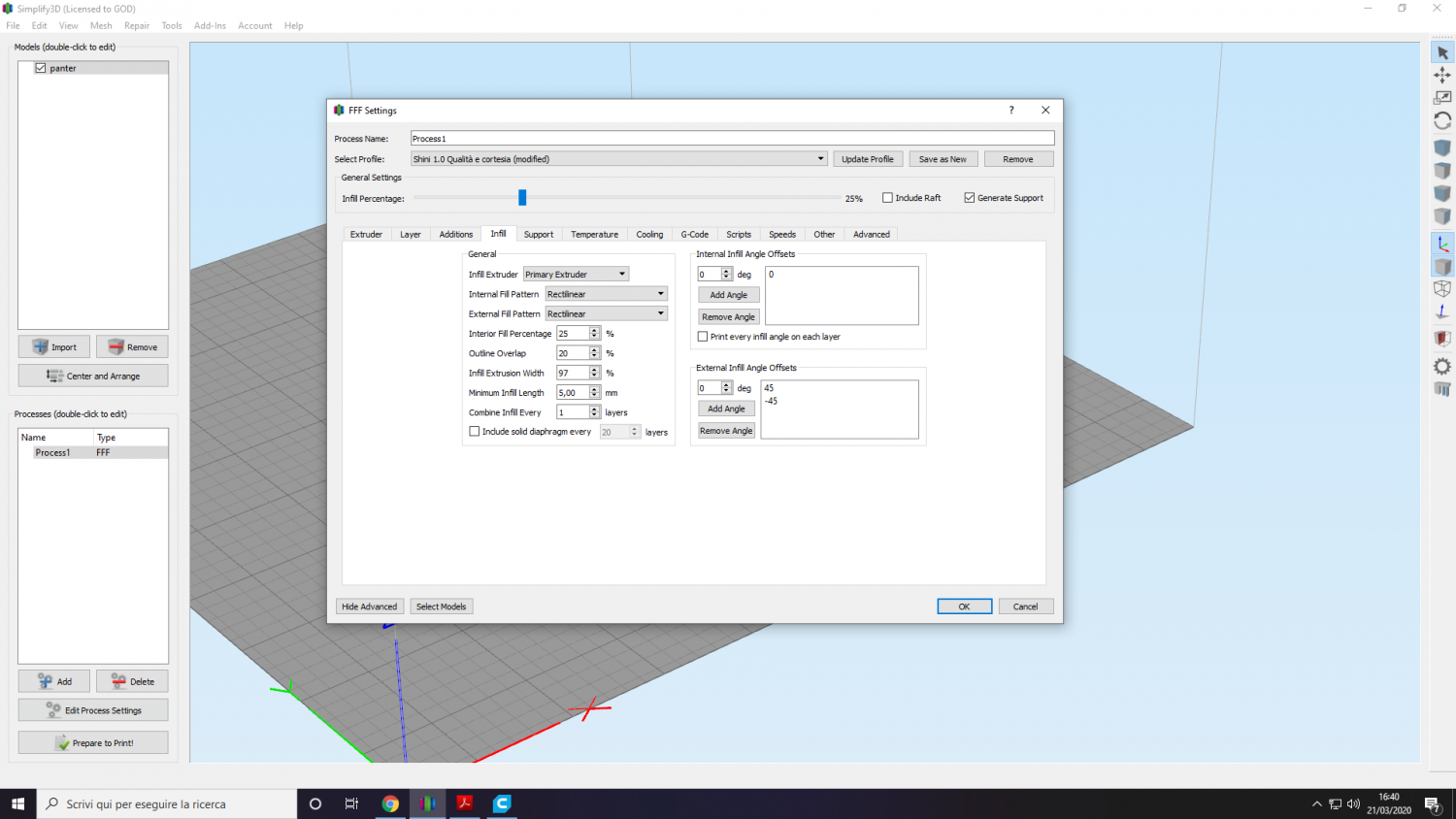This screenshot has width=1456, height=819.
Task: Click the Save as New button
Action: [942, 159]
